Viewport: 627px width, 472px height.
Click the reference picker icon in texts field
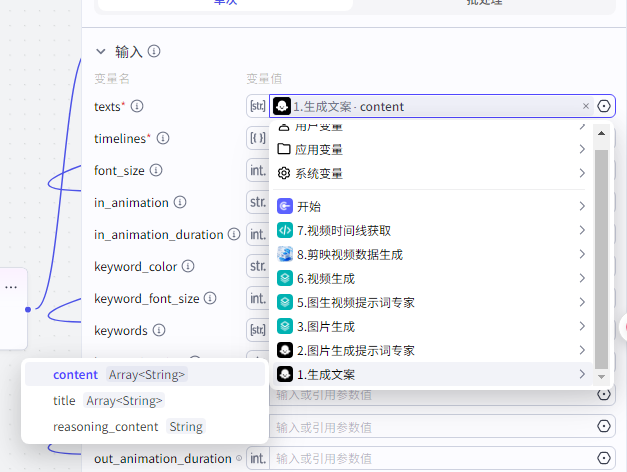[604, 106]
